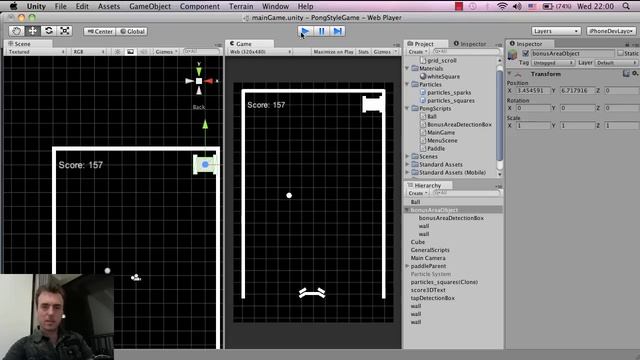
Task: Open Layers dropdown in toolbar
Action: (556, 31)
